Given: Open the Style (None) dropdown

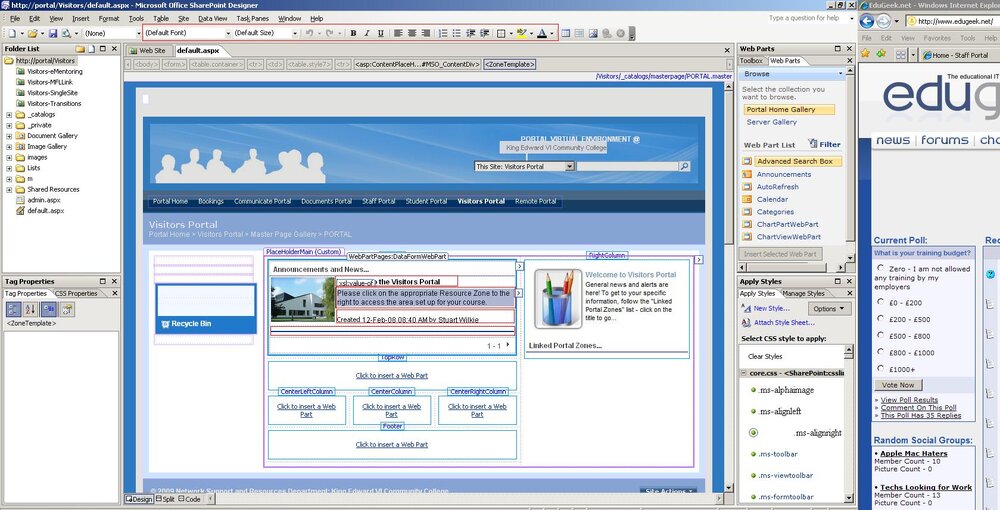Looking at the screenshot, I should (139, 33).
